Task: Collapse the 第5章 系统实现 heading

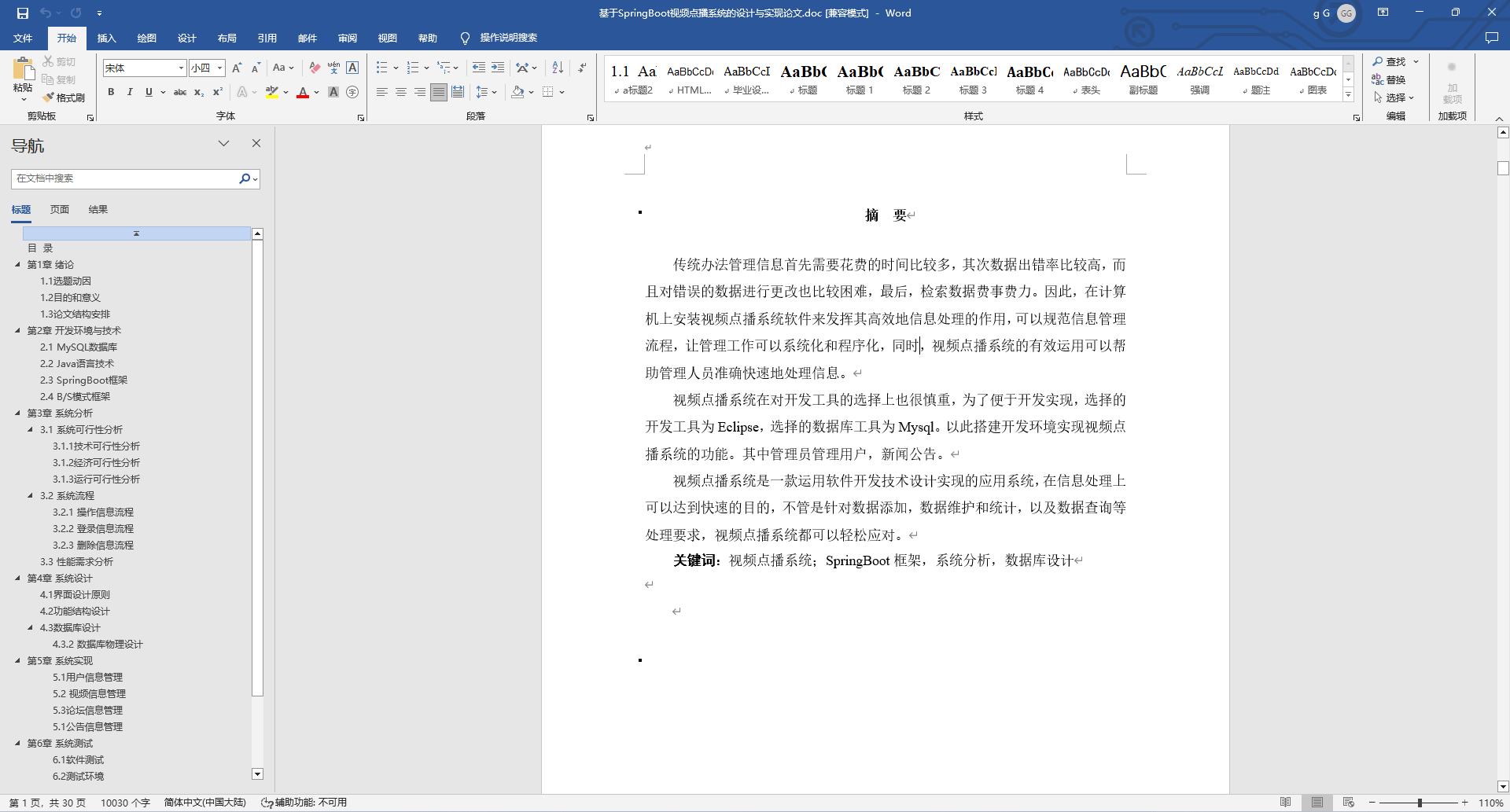Action: pyautogui.click(x=17, y=660)
